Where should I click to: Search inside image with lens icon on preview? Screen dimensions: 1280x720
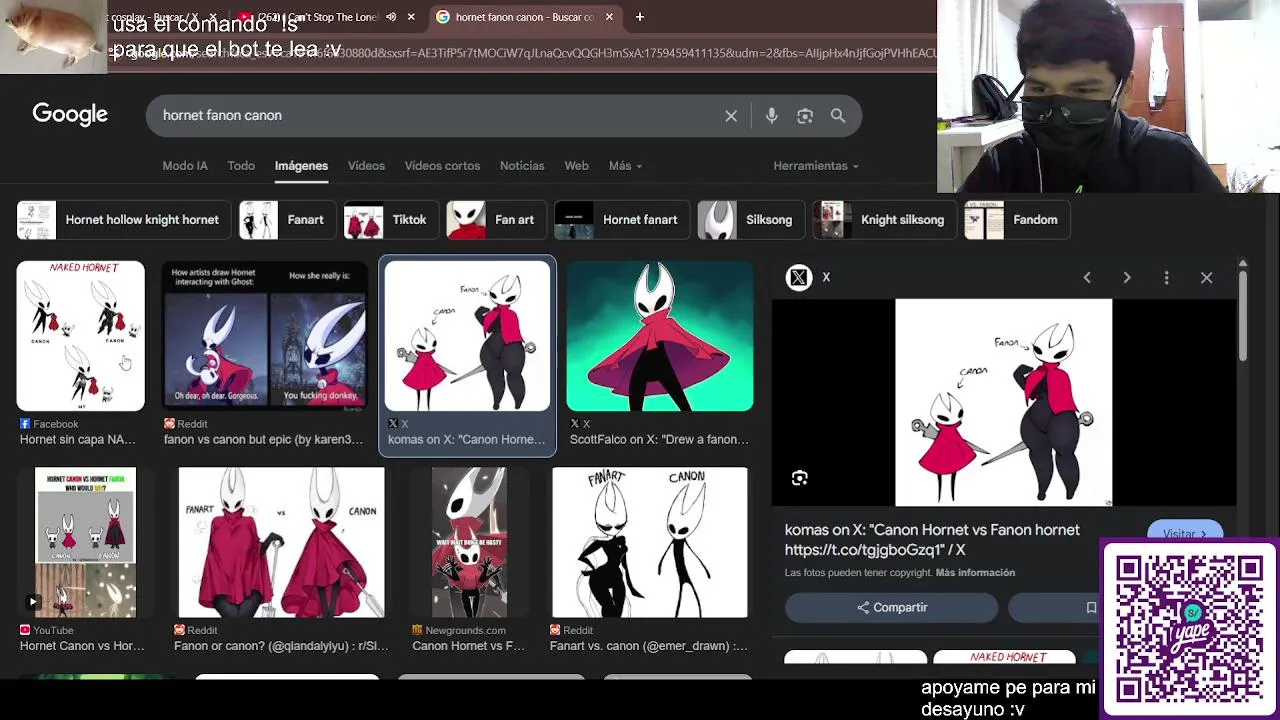(x=800, y=479)
